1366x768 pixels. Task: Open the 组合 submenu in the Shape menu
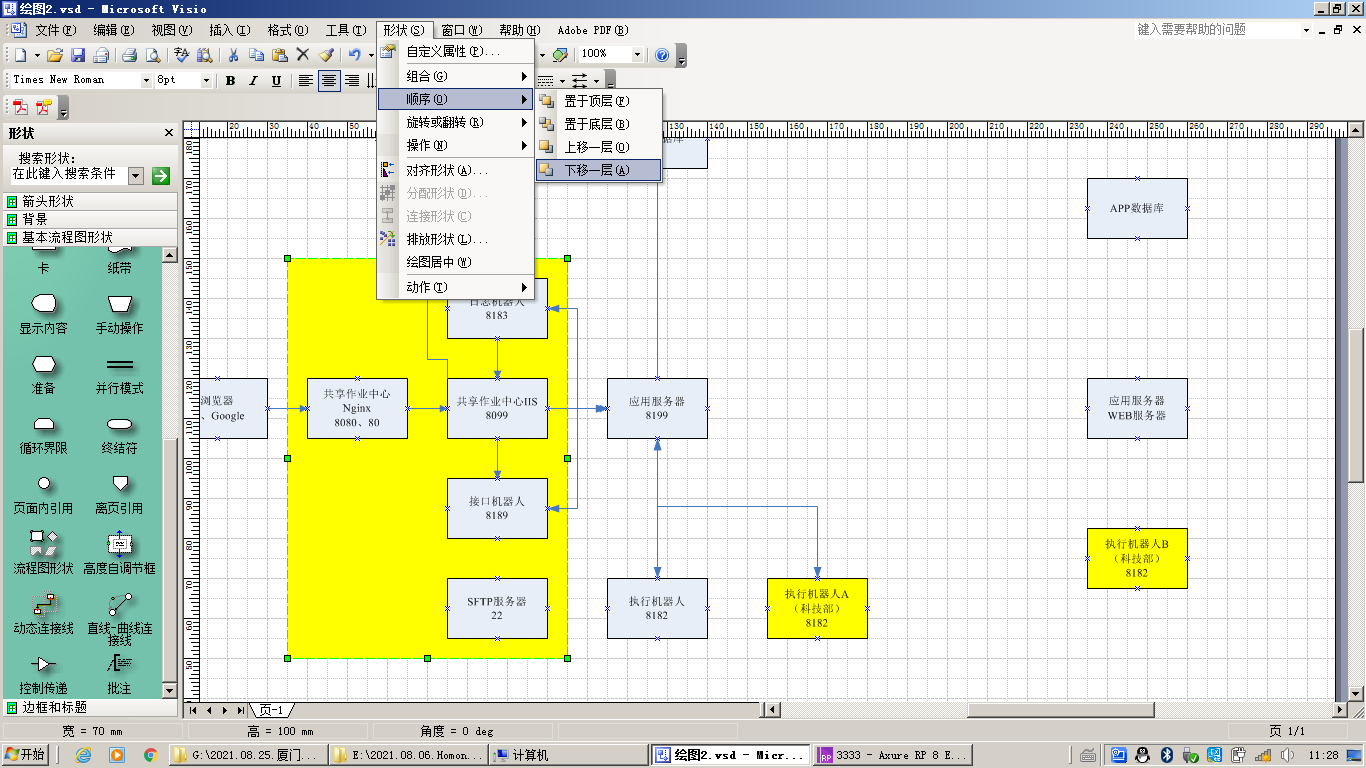[x=455, y=76]
